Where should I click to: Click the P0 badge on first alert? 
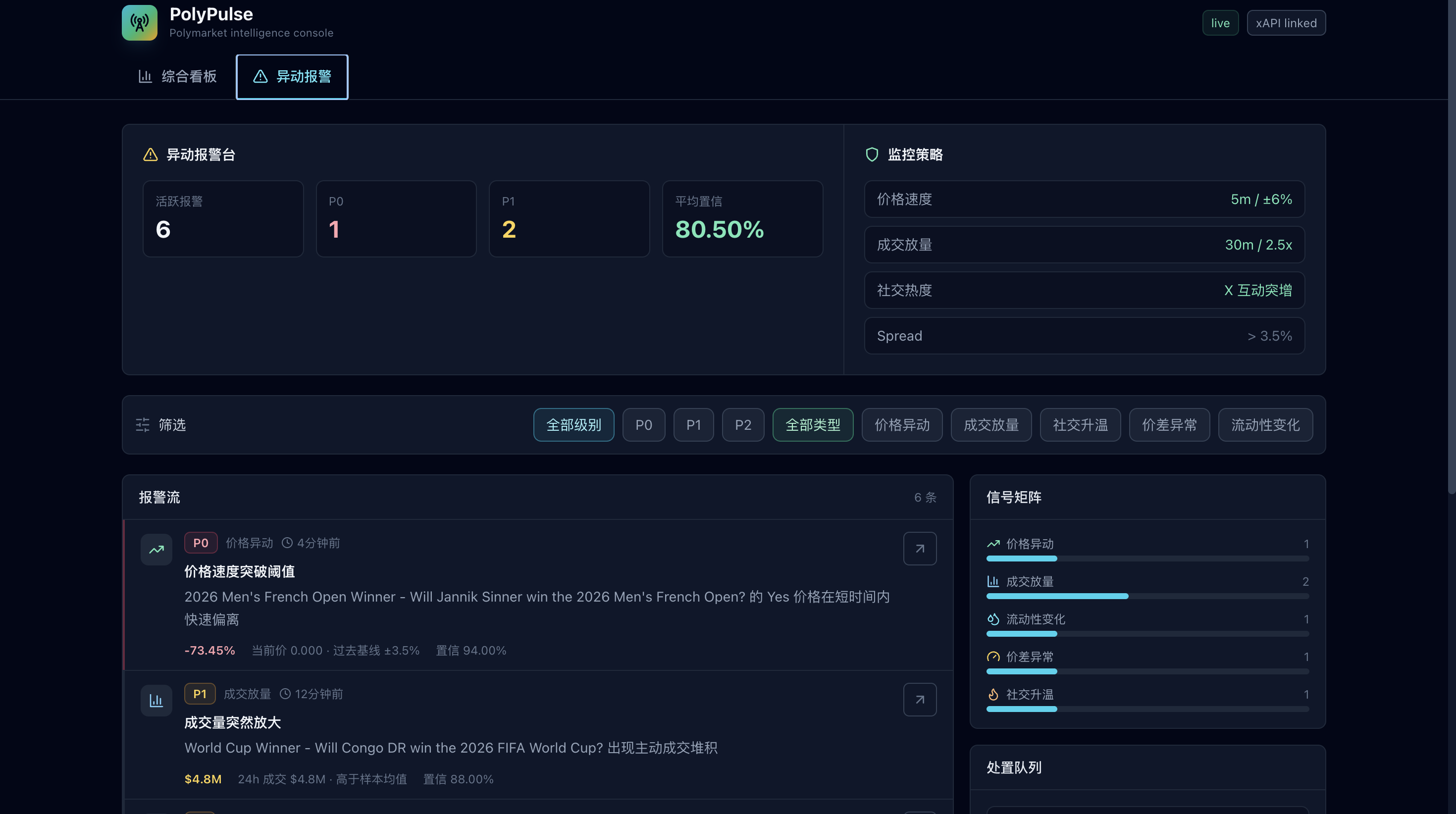(x=201, y=543)
